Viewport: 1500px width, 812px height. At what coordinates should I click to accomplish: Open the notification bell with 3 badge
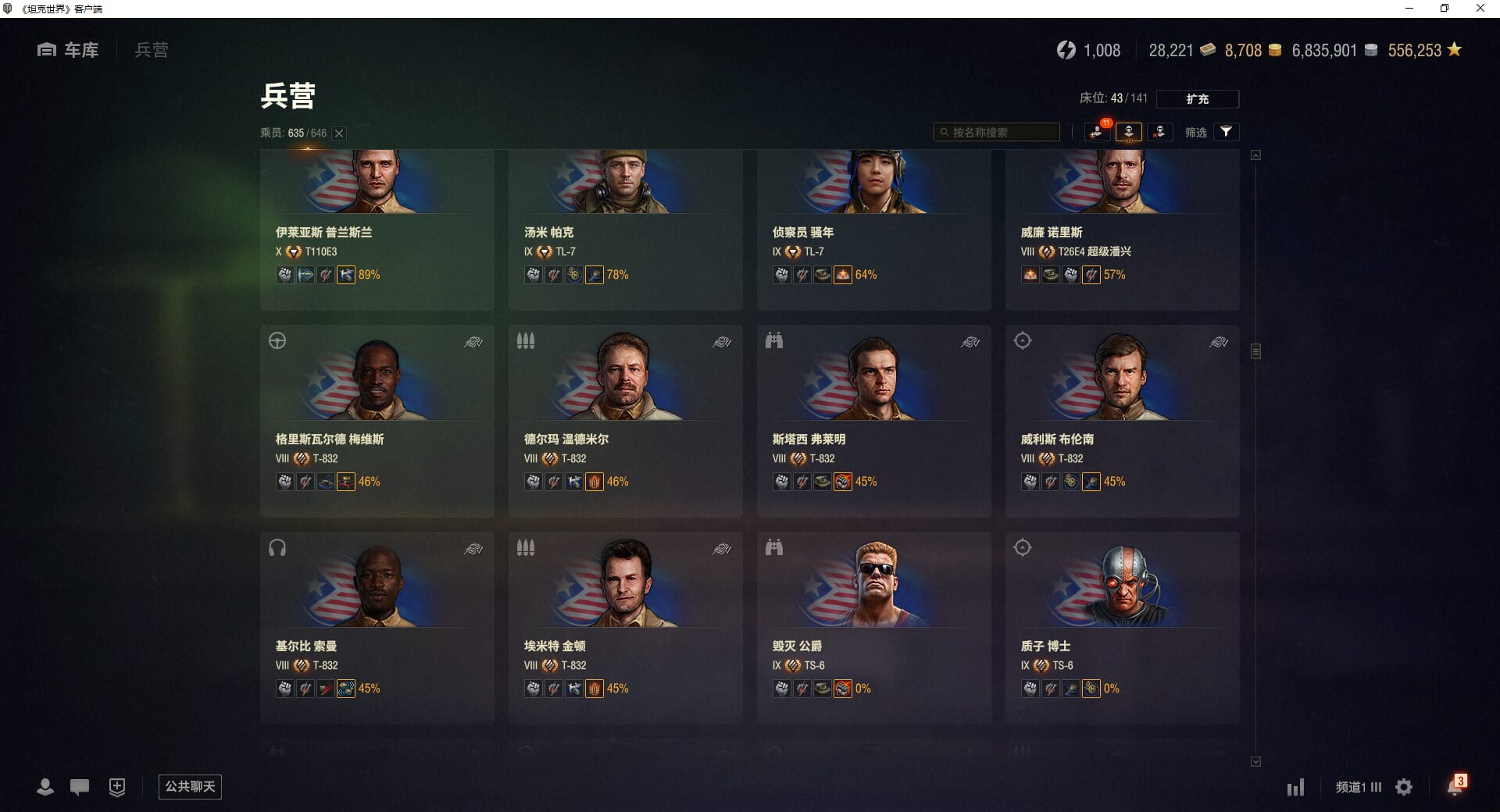tap(1455, 785)
